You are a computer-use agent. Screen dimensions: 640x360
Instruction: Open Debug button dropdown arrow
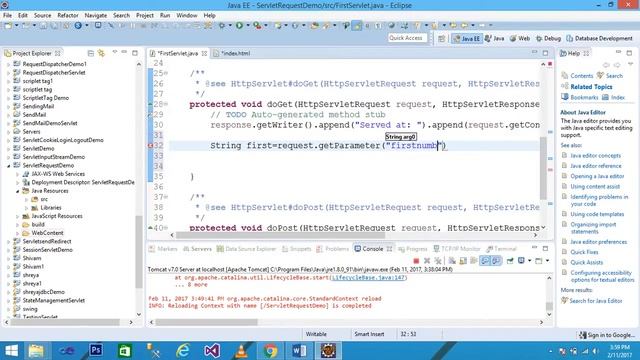pos(230,25)
